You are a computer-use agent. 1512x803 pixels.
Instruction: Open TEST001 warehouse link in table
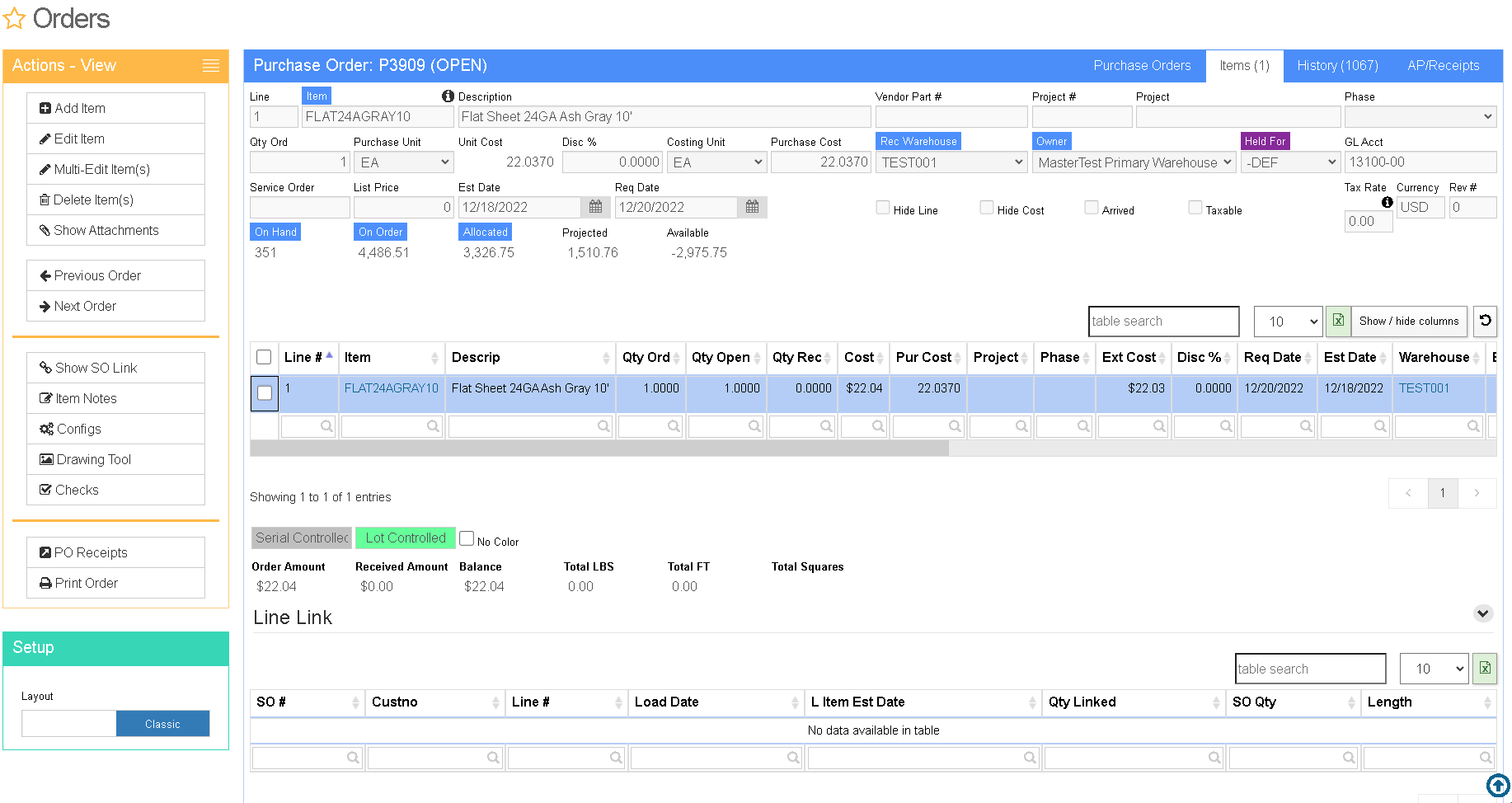tap(1424, 388)
